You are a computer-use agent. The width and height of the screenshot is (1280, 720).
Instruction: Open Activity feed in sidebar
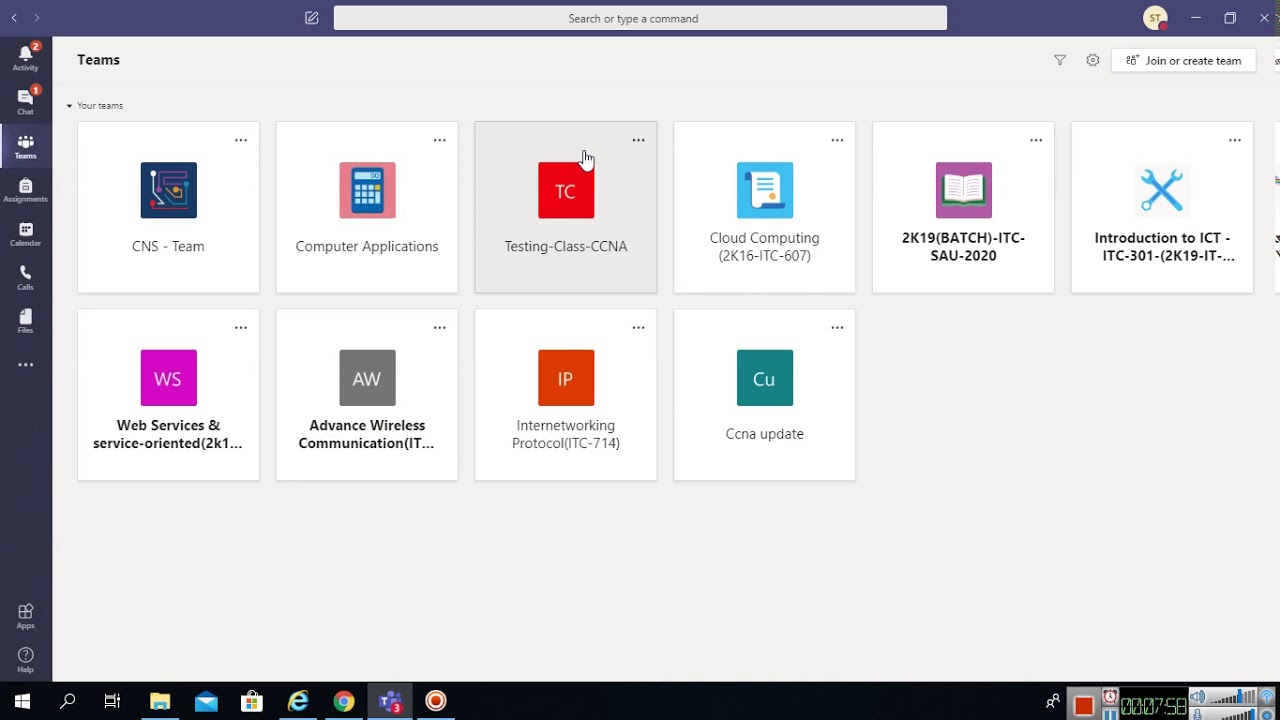26,58
